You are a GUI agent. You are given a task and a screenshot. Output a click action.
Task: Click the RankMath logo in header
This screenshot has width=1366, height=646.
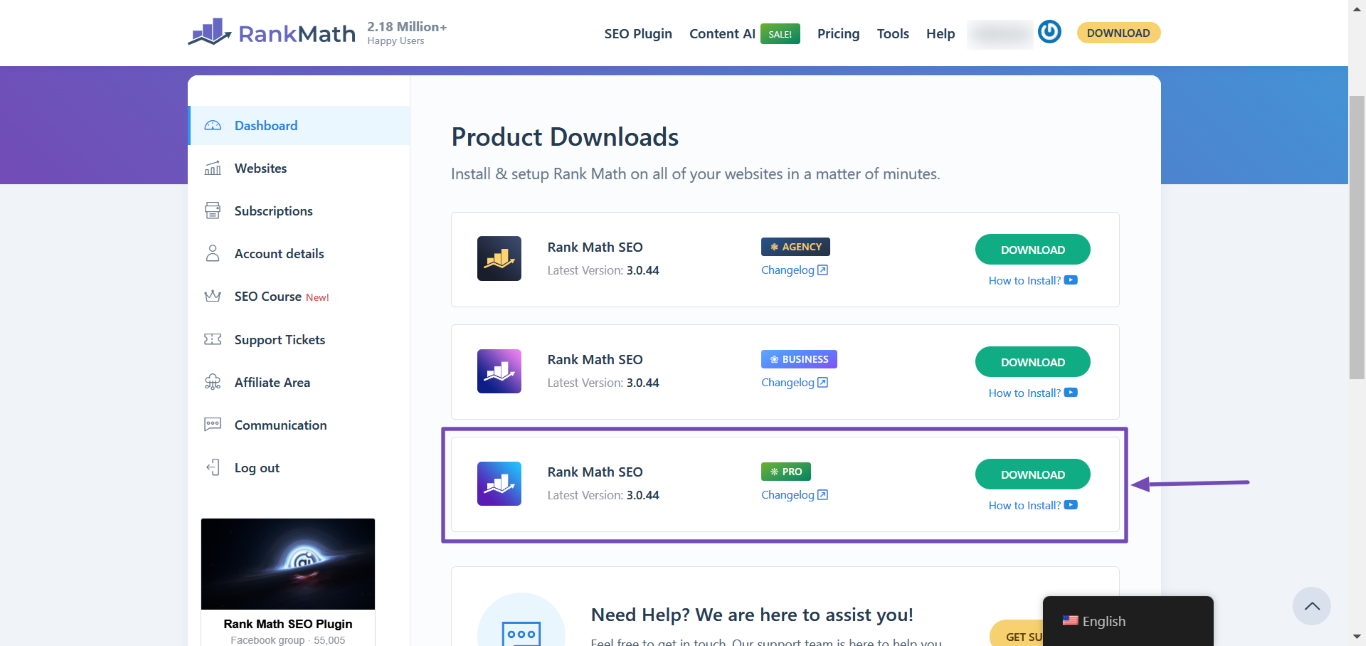271,33
